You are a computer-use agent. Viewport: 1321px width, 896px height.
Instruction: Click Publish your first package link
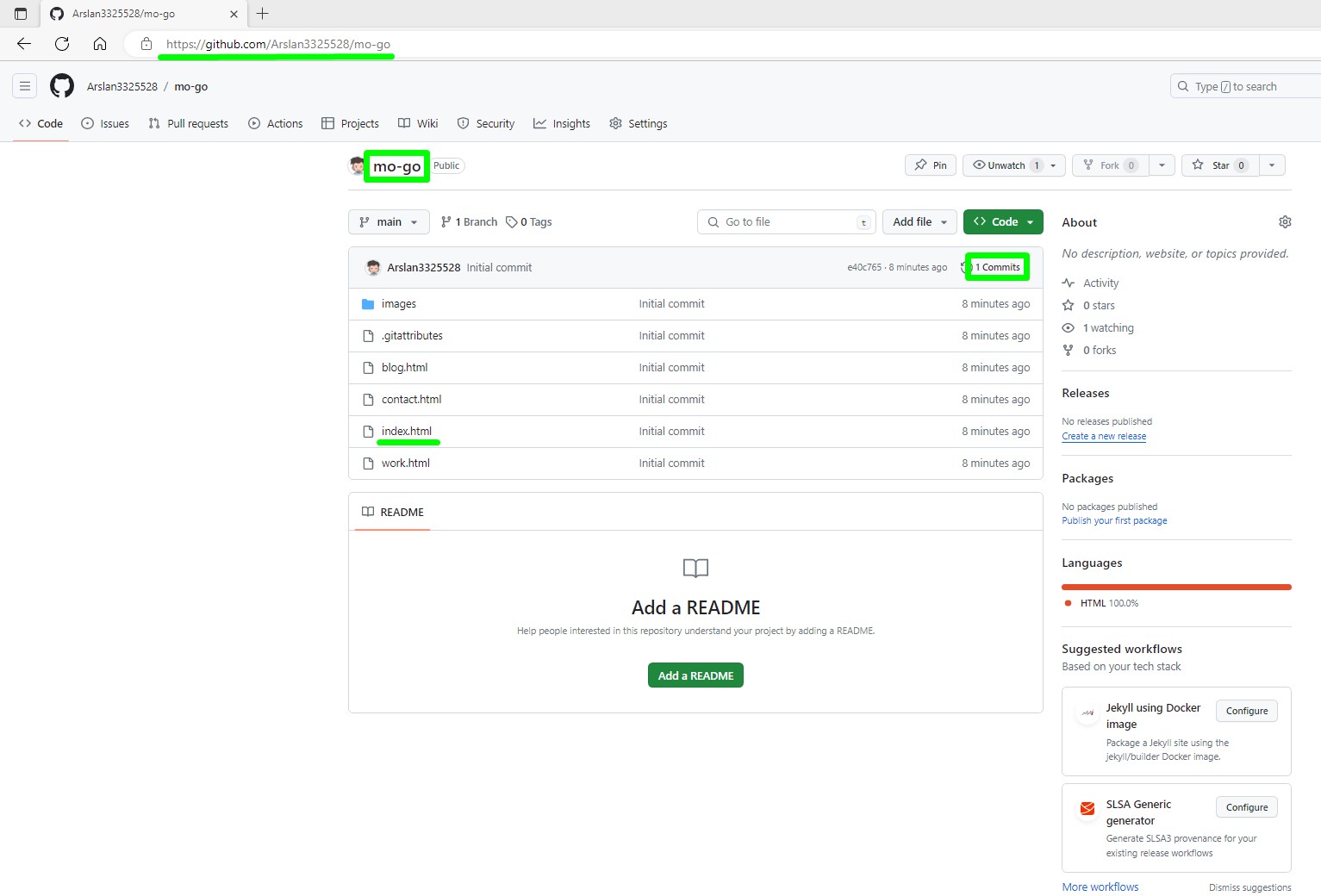[x=1114, y=521]
